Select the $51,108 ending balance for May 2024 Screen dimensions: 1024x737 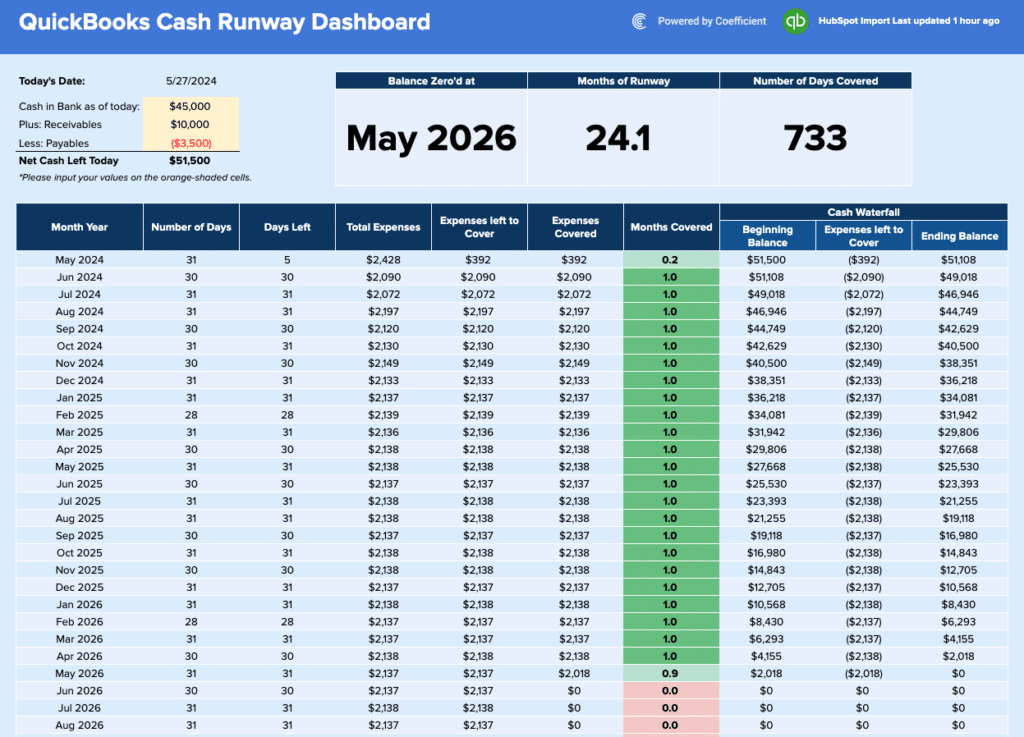click(958, 260)
